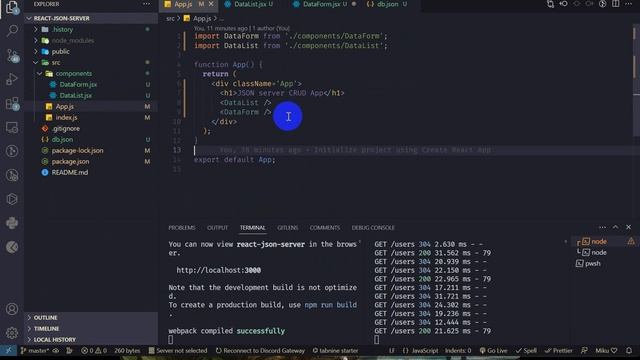
Task: Open the Explorer view in activity bar
Action: pos(12,7)
